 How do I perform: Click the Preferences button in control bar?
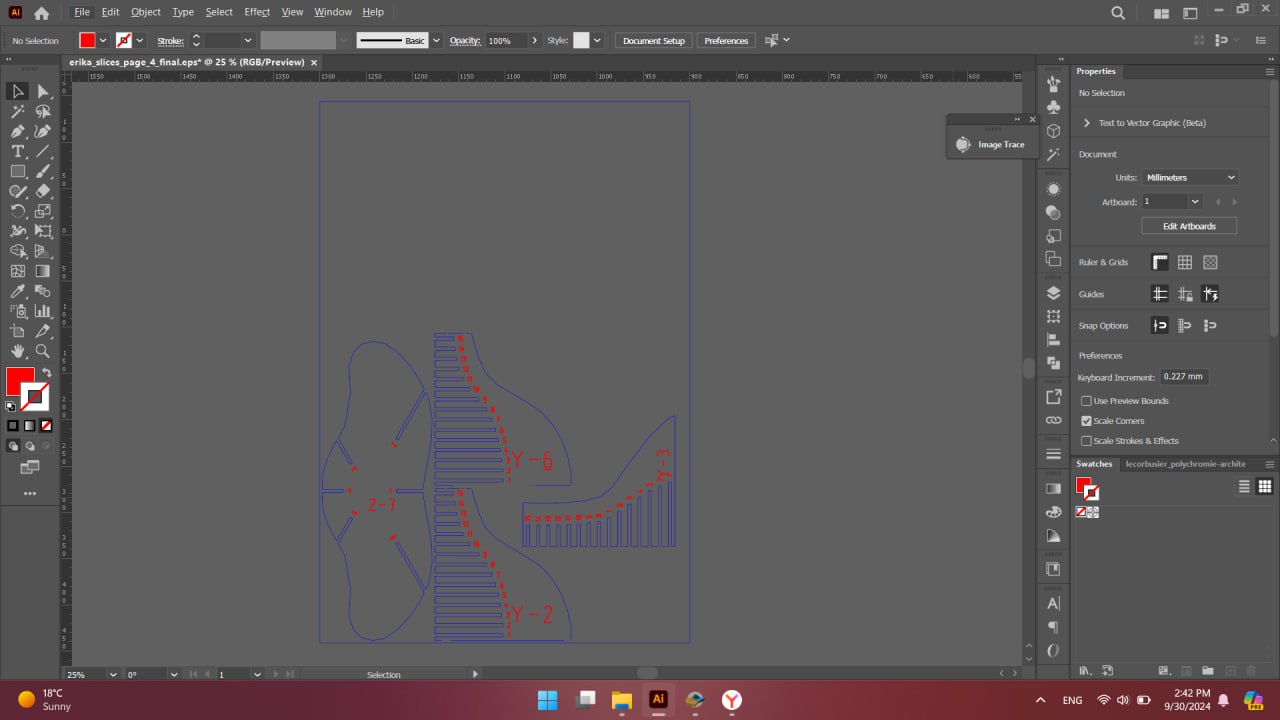click(726, 40)
